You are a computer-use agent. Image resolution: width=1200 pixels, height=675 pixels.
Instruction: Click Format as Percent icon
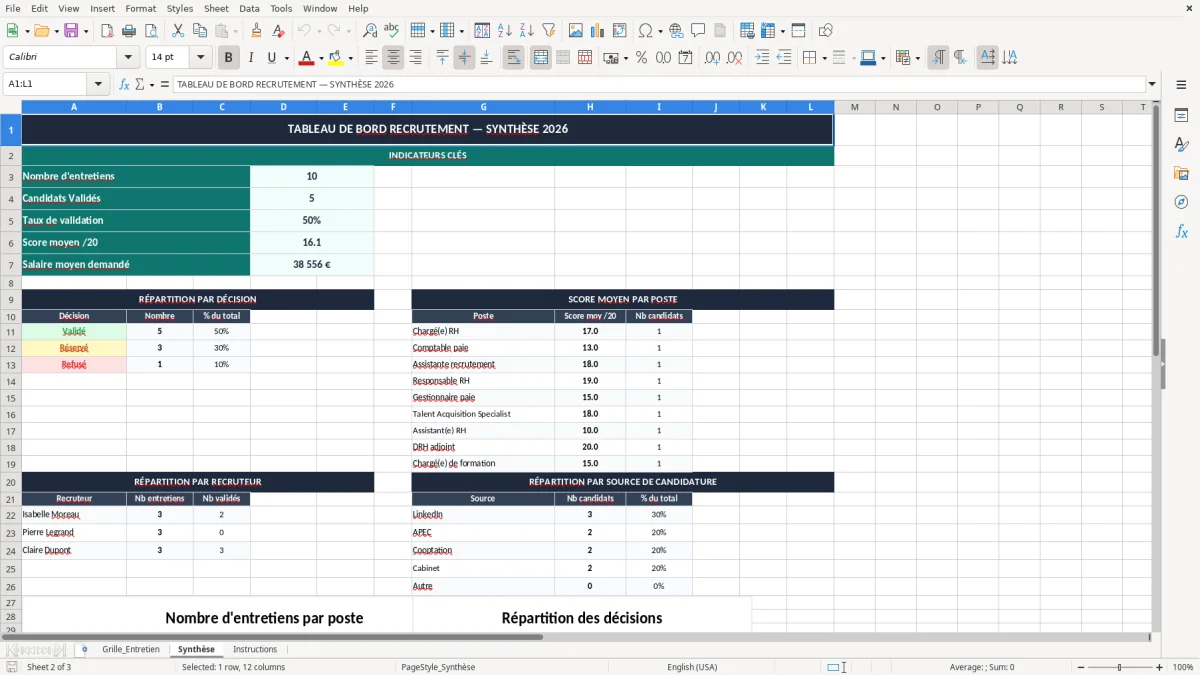[x=641, y=58]
